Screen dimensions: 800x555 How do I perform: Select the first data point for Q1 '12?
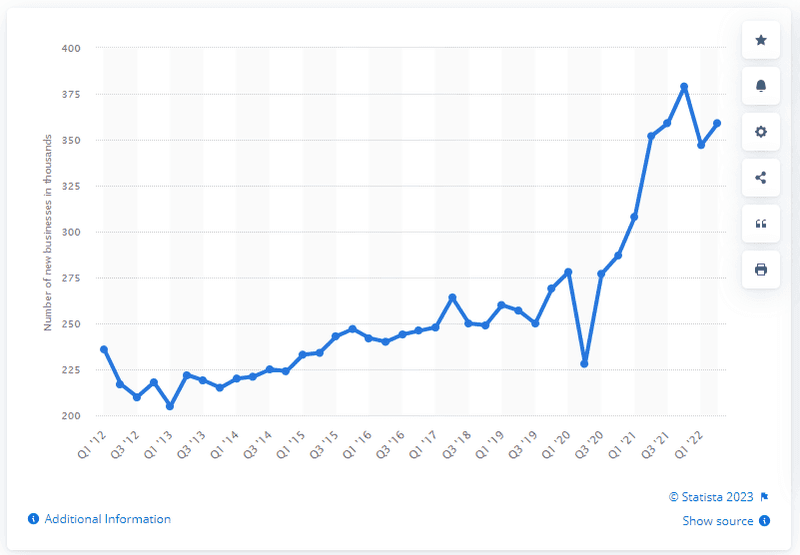(x=104, y=349)
